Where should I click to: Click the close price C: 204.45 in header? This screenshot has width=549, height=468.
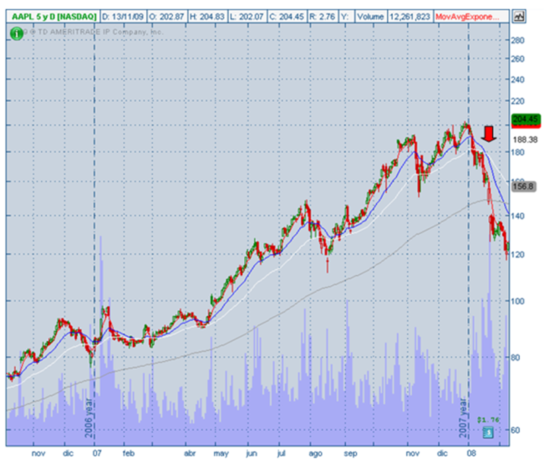pos(287,16)
